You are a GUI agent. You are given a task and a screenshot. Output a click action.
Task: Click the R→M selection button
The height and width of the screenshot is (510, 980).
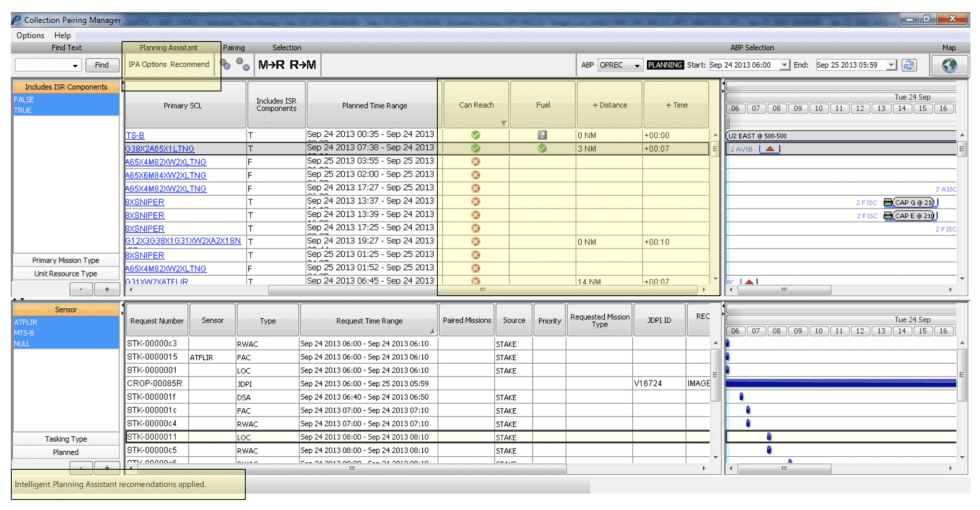[302, 65]
